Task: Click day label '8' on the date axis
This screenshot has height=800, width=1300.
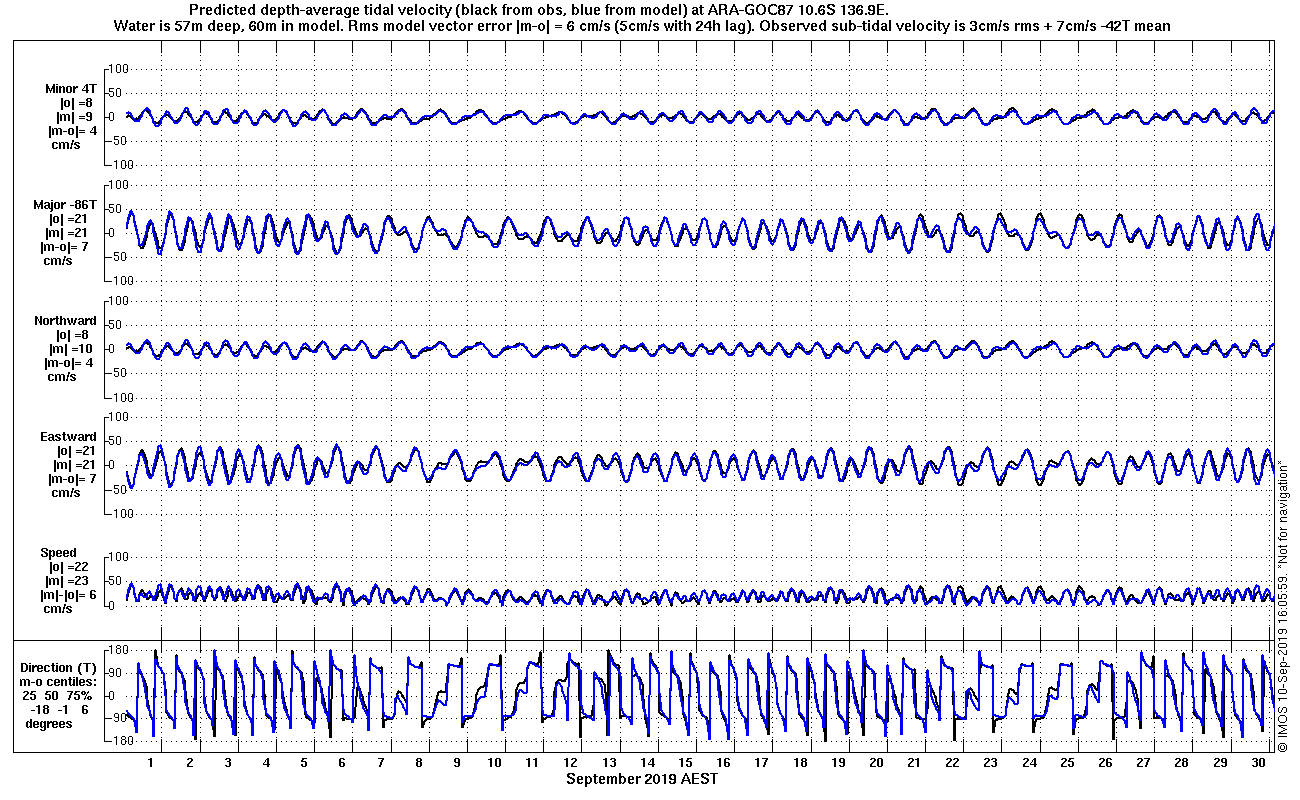Action: [x=419, y=763]
